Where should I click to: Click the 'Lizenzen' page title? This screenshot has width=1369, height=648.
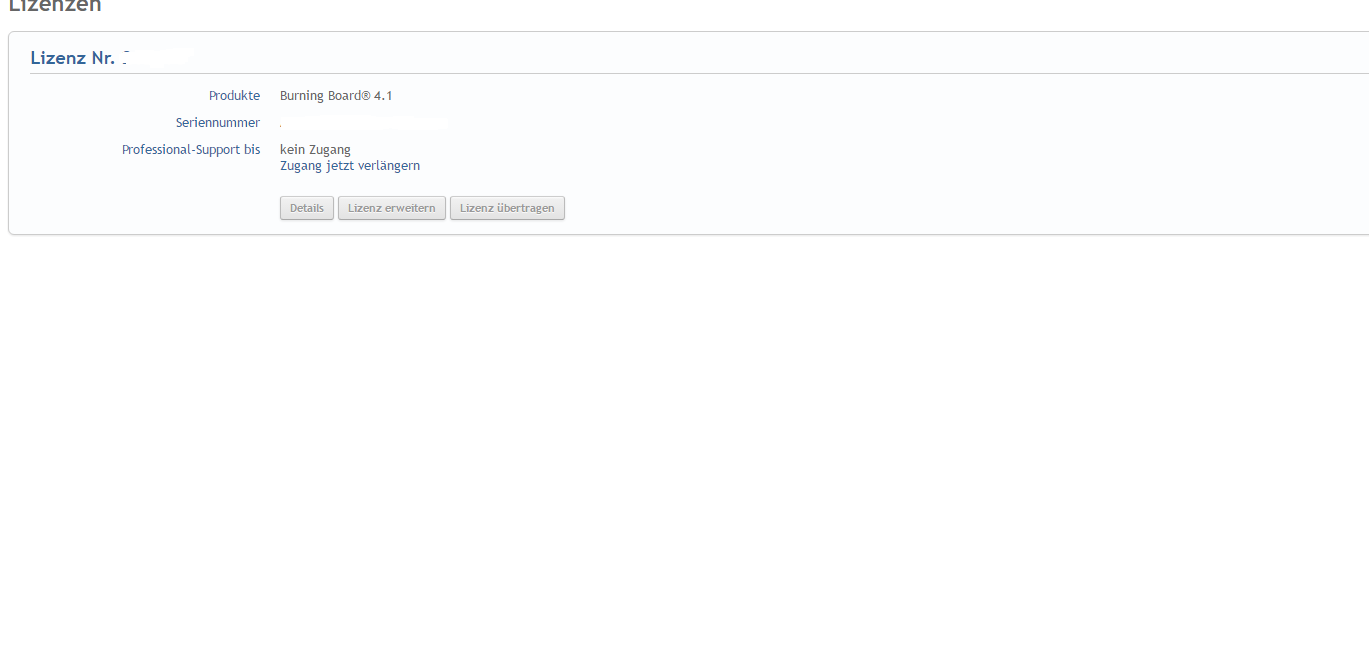[55, 6]
